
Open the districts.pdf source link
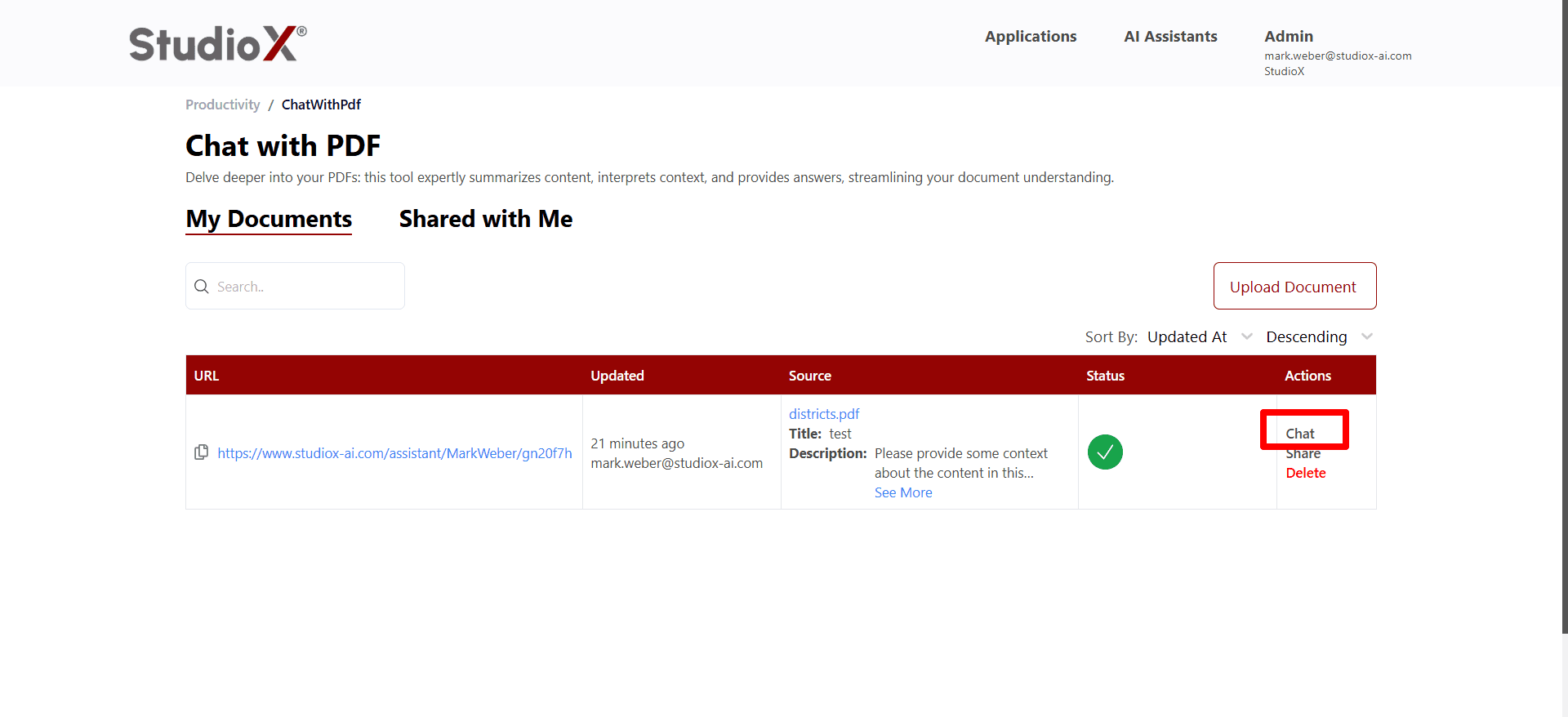coord(824,414)
